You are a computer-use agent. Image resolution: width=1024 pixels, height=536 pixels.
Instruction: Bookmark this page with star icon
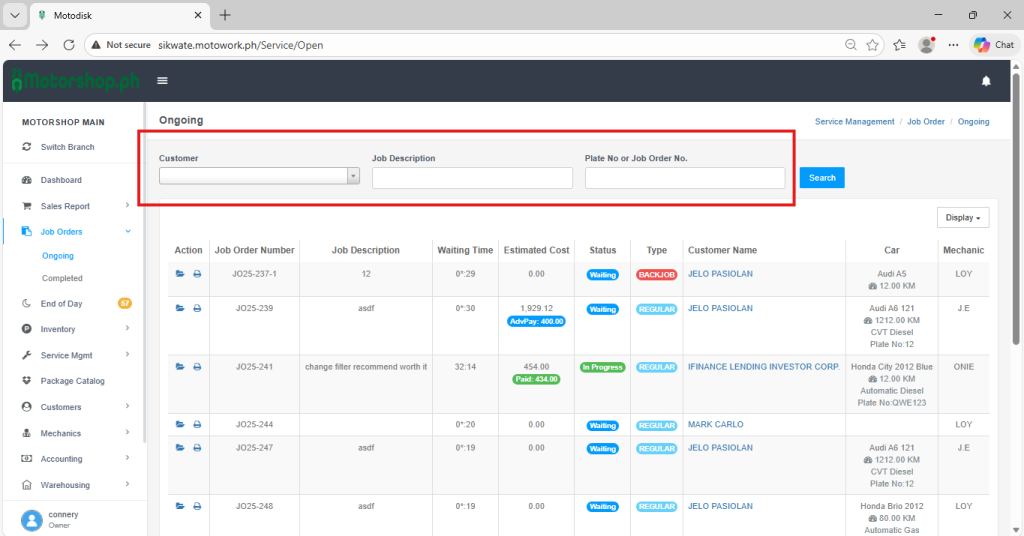[x=873, y=45]
